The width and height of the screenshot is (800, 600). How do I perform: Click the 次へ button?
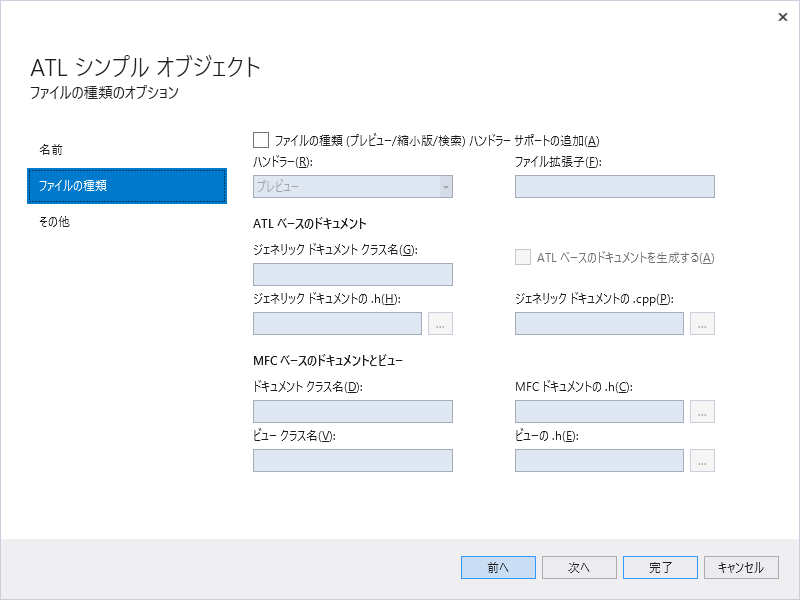click(x=579, y=567)
